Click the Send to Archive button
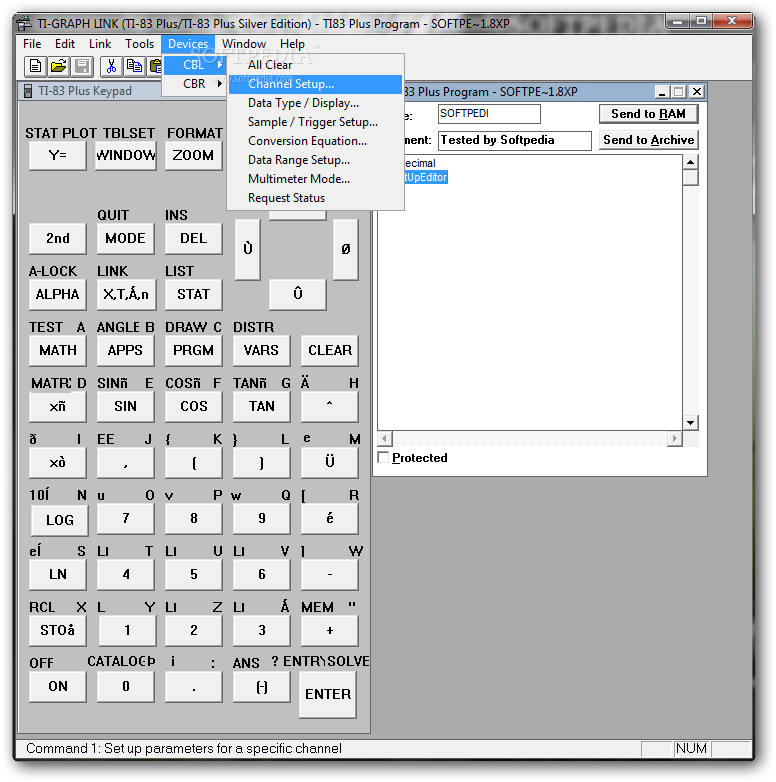This screenshot has width=776, height=782. 648,140
